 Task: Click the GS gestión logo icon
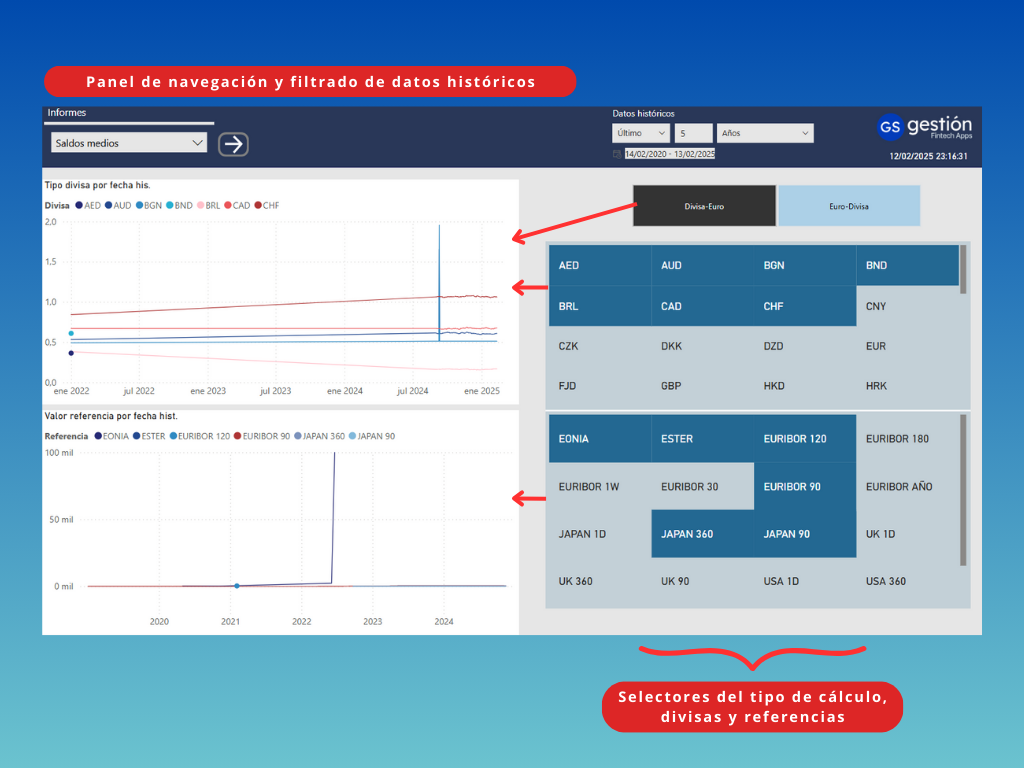click(889, 127)
